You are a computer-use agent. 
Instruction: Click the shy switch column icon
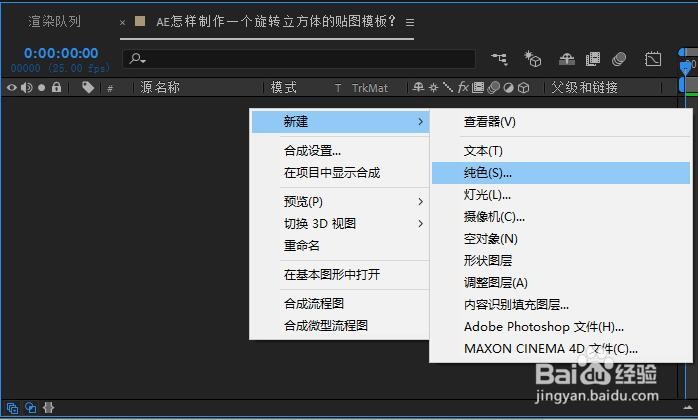[418, 87]
